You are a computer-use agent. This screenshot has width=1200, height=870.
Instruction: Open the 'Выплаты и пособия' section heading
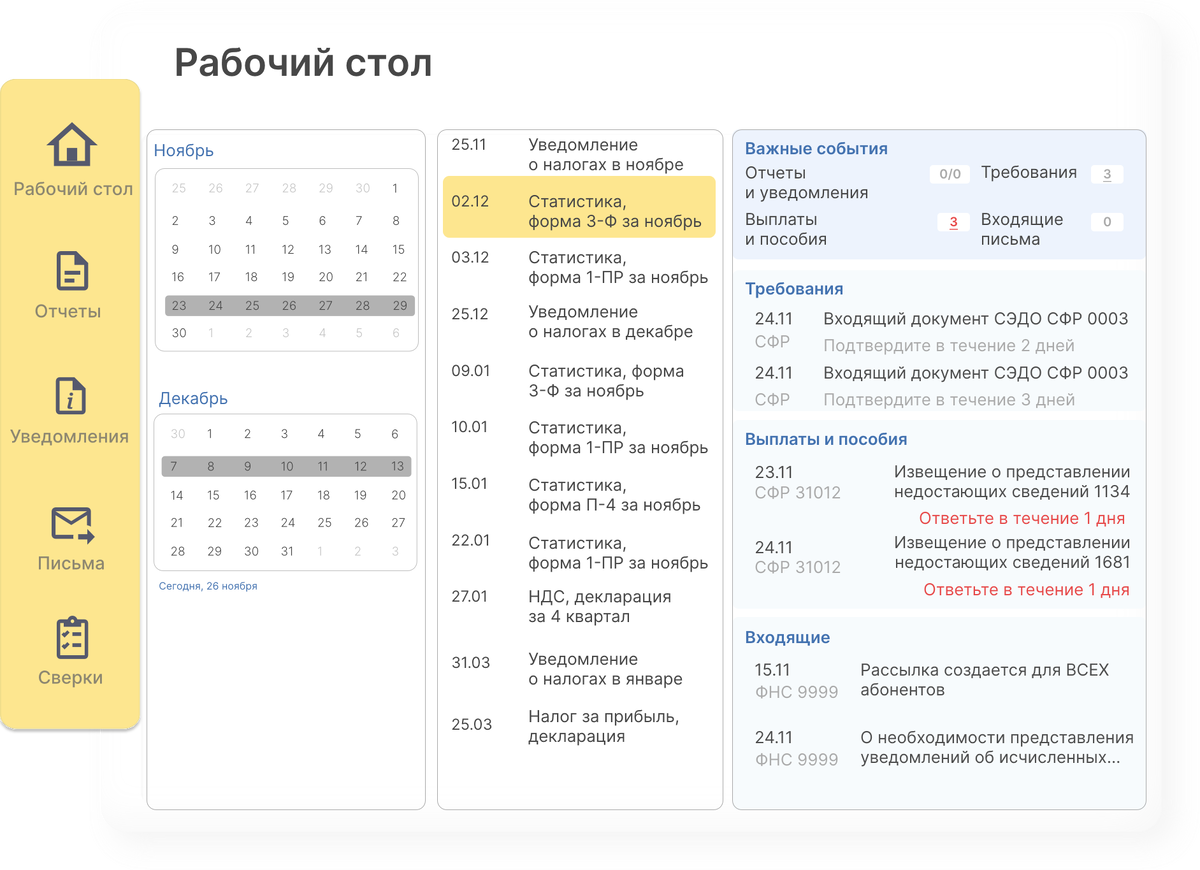[826, 439]
